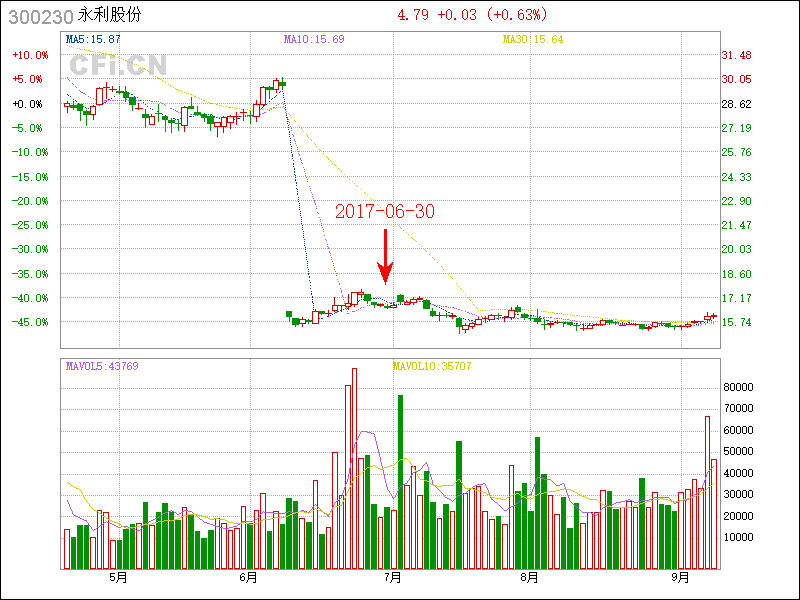Click the stock name 永利股份

tap(110, 15)
